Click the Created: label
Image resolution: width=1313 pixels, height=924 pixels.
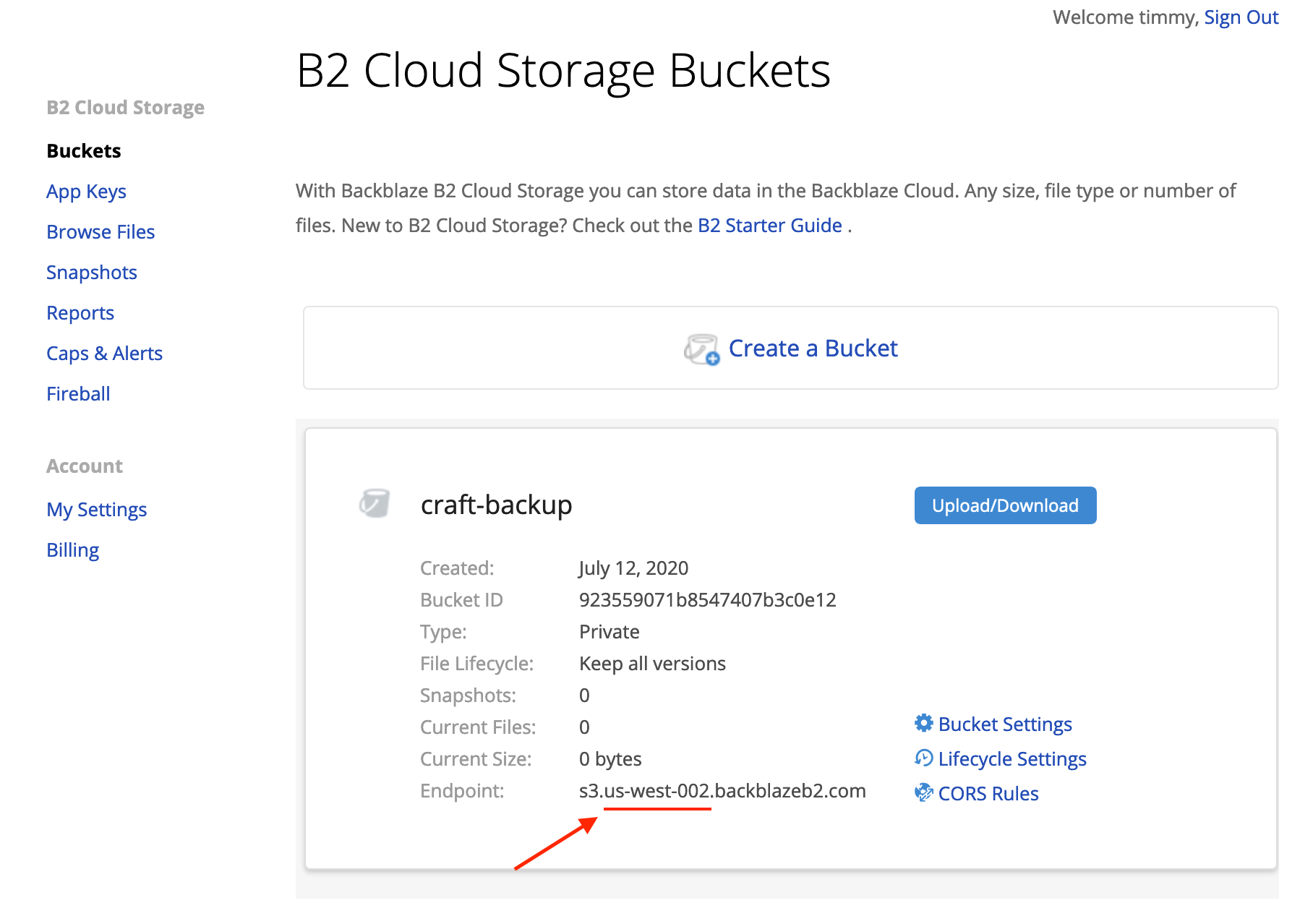click(x=457, y=568)
